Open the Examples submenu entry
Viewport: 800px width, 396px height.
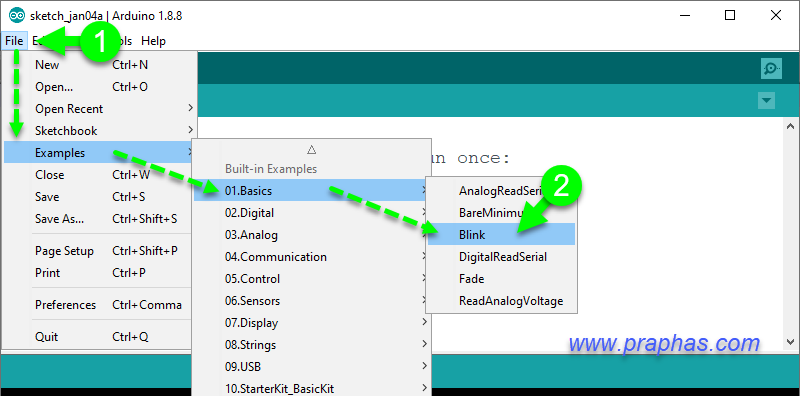click(99, 153)
